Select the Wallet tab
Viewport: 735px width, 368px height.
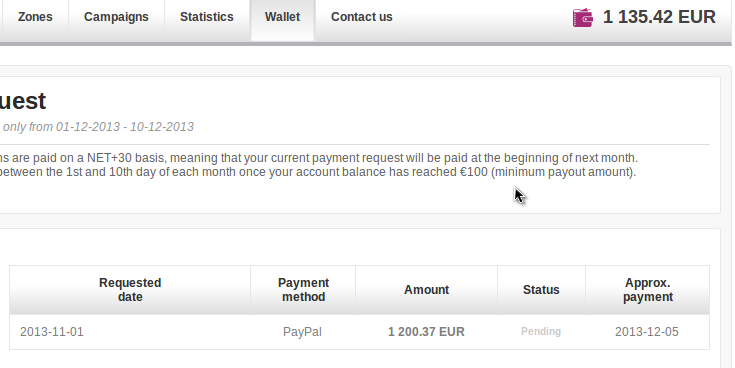(x=283, y=17)
